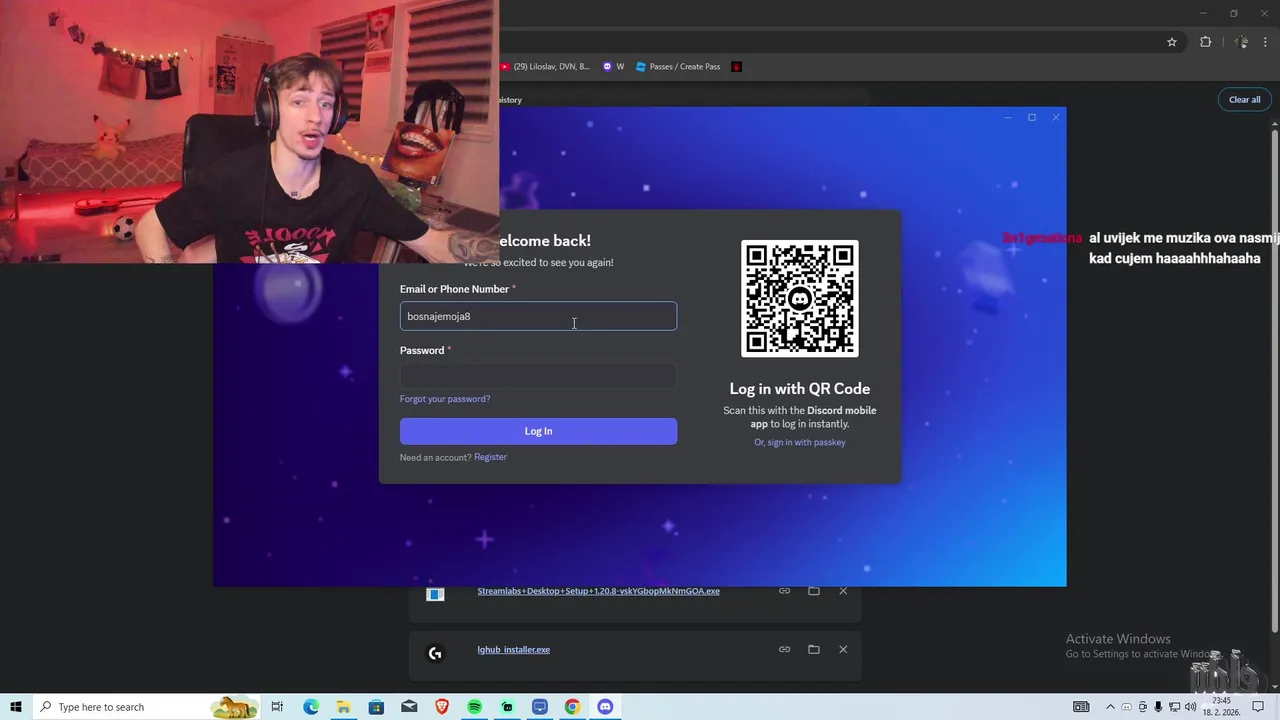Screen dimensions: 1280x720
Task: Show the Streamlabs setup file in its folder
Action: pyautogui.click(x=814, y=591)
